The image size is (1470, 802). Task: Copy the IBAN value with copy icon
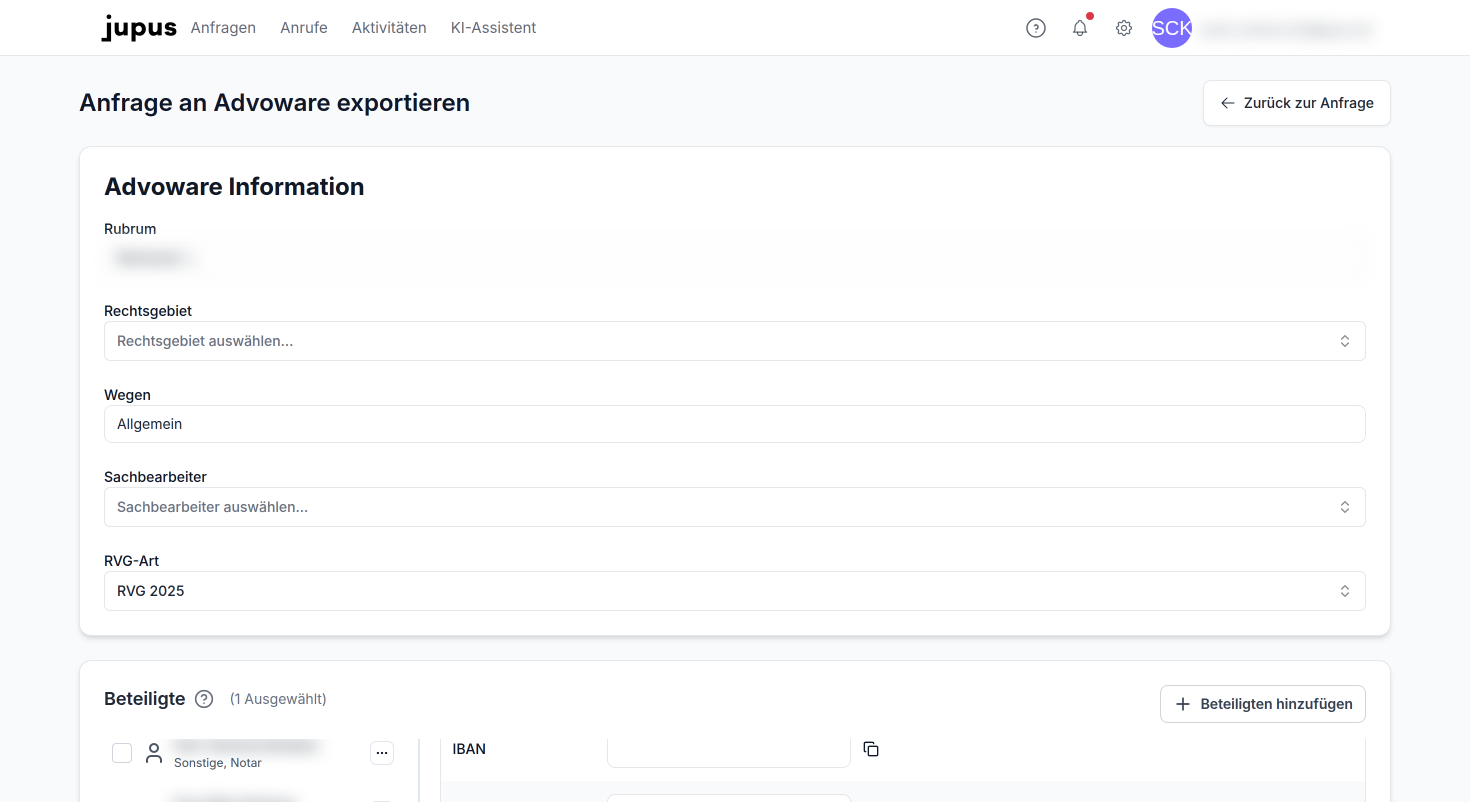(871, 749)
